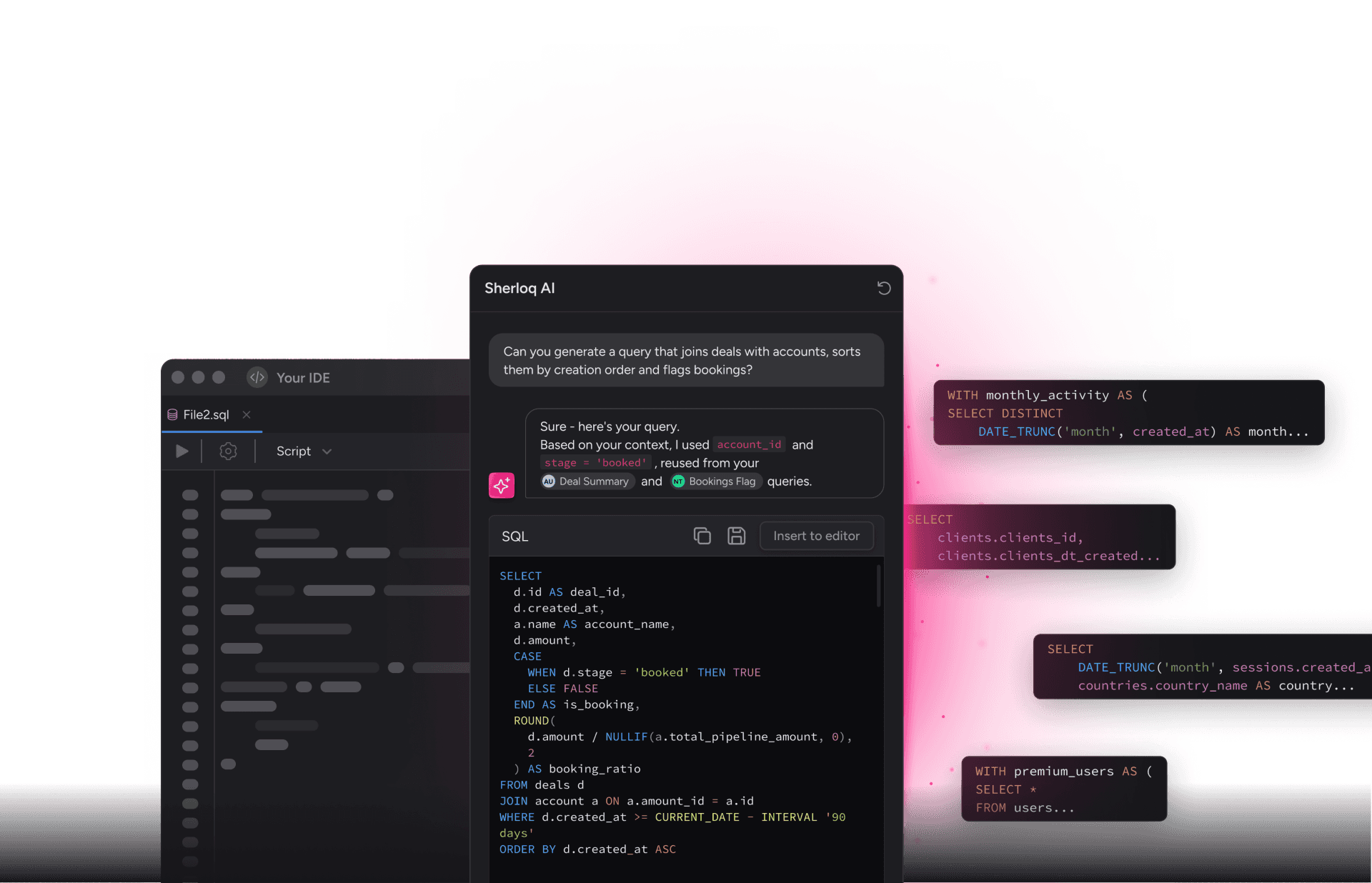Open the Deal Summary query chip
The height and width of the screenshot is (883, 1372).
pos(587,482)
